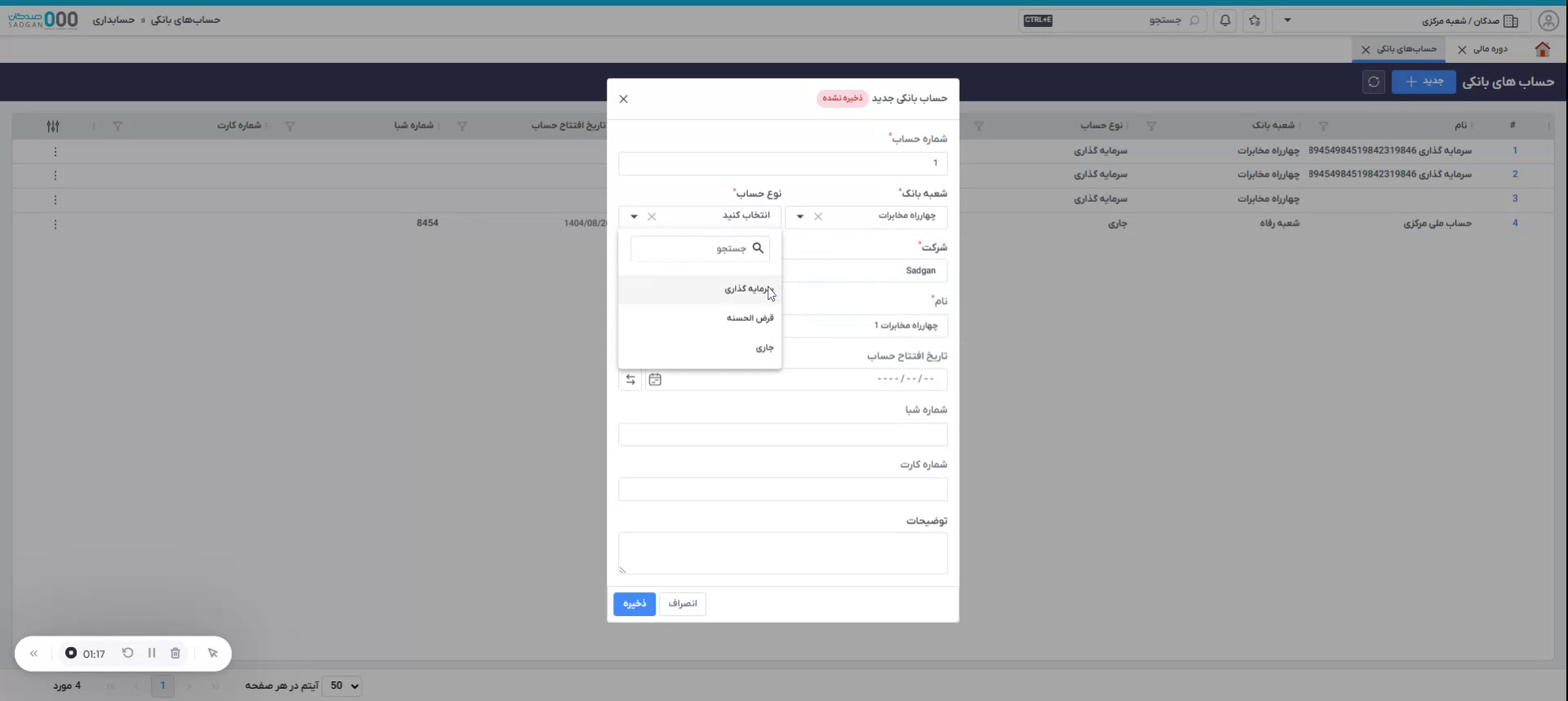Viewport: 1568px width, 701px height.
Task: Click the description textarea
Action: pyautogui.click(x=783, y=553)
